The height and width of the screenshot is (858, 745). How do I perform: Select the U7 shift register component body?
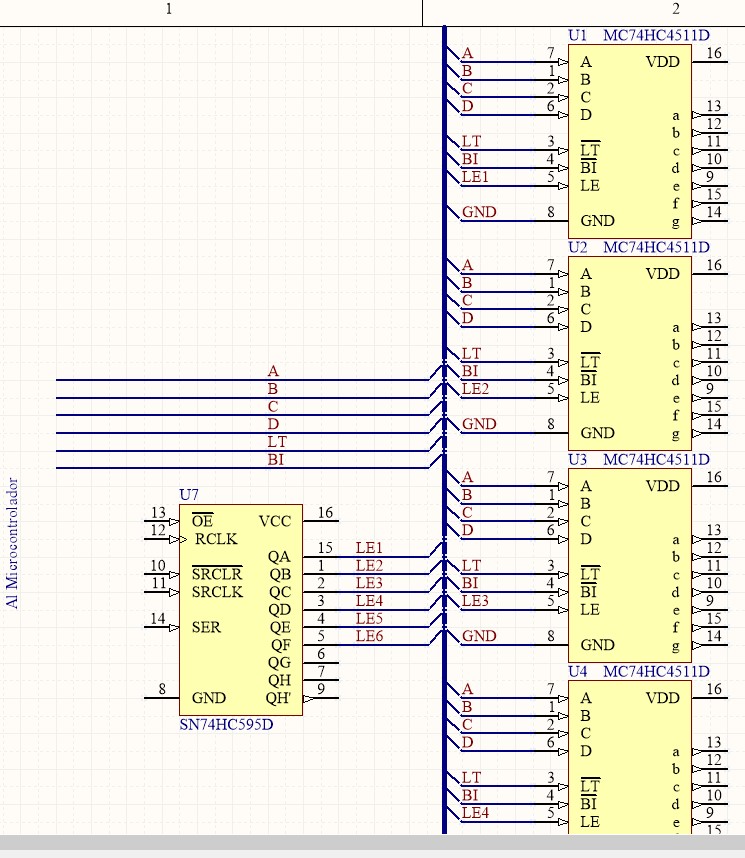241,610
